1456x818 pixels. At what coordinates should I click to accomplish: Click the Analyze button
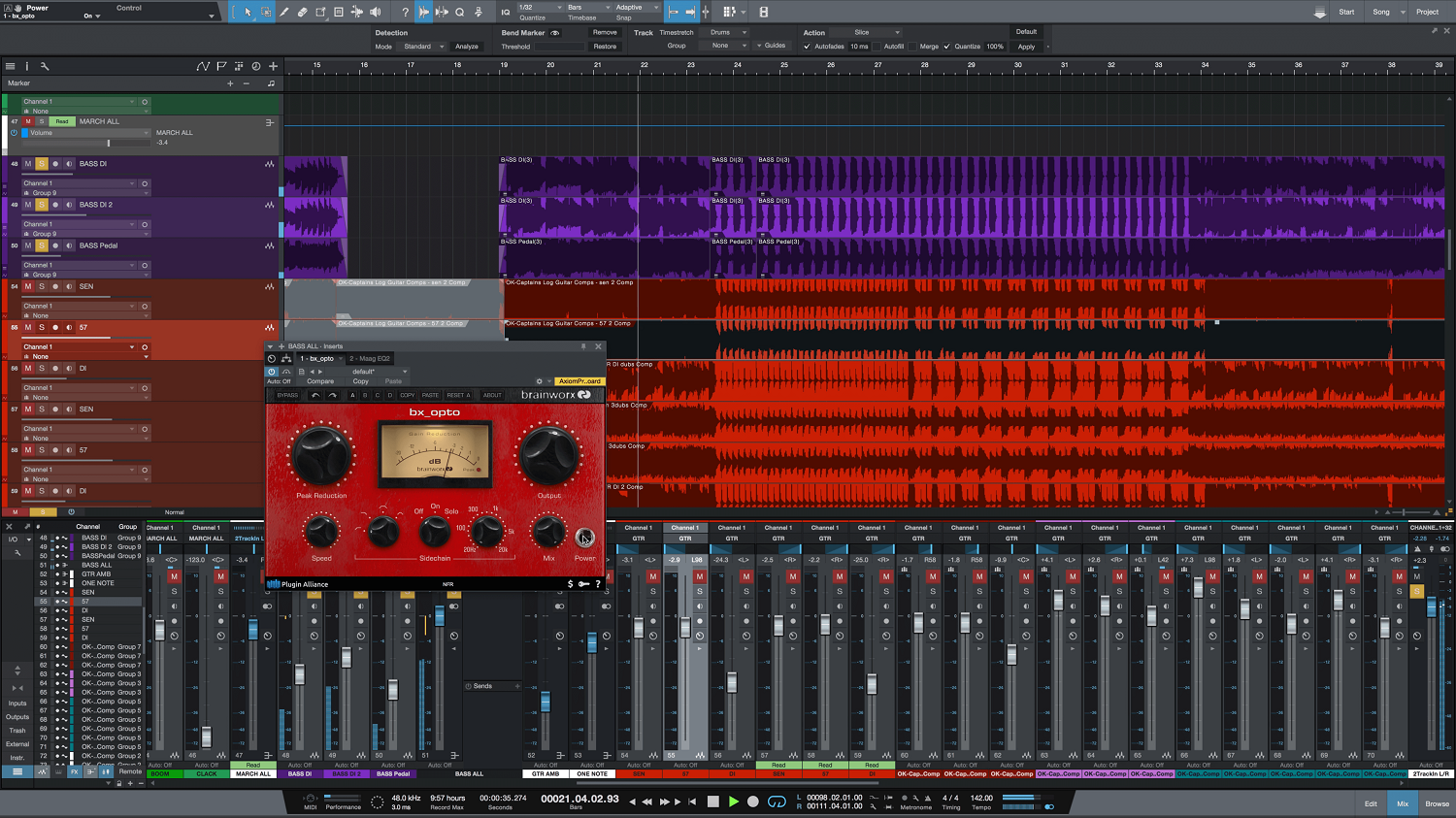click(x=467, y=47)
